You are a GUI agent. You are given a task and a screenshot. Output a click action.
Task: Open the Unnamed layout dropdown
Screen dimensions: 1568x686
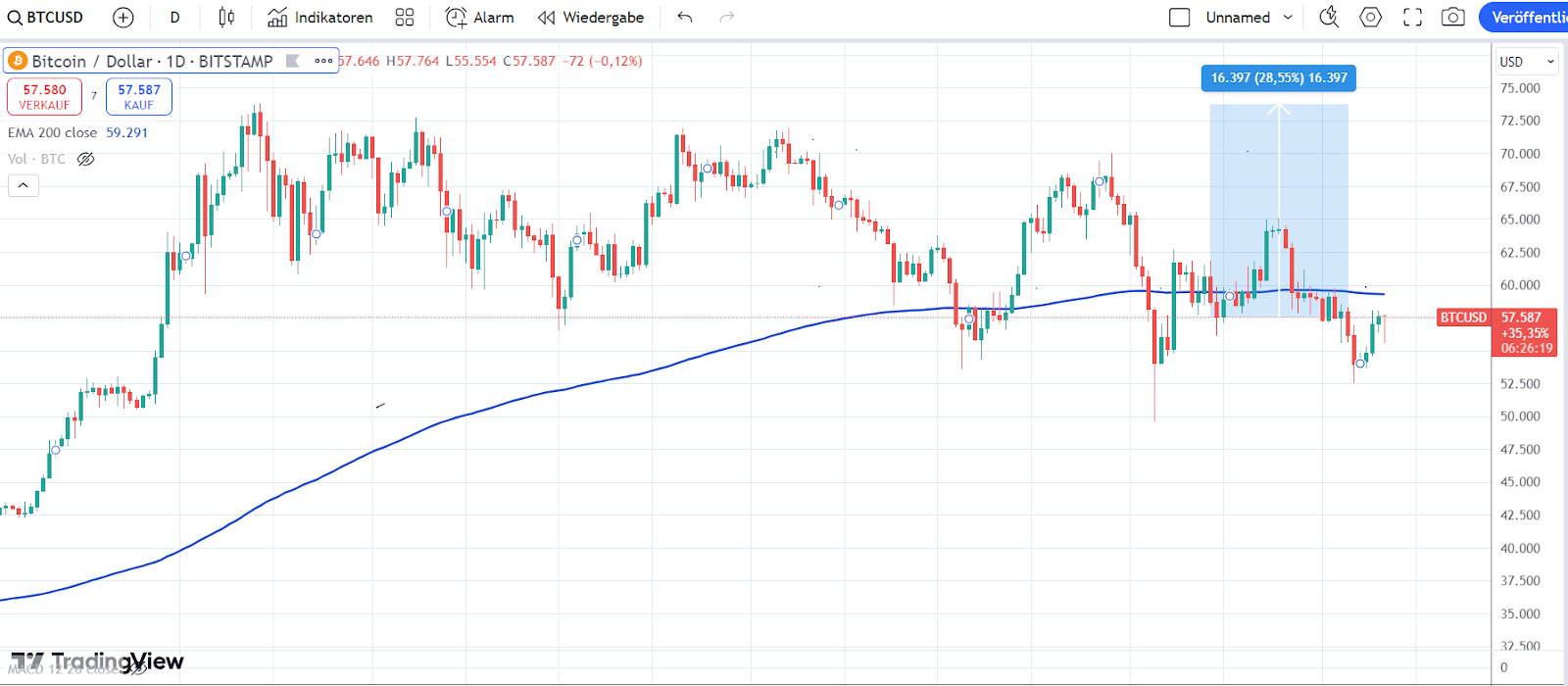1249,18
